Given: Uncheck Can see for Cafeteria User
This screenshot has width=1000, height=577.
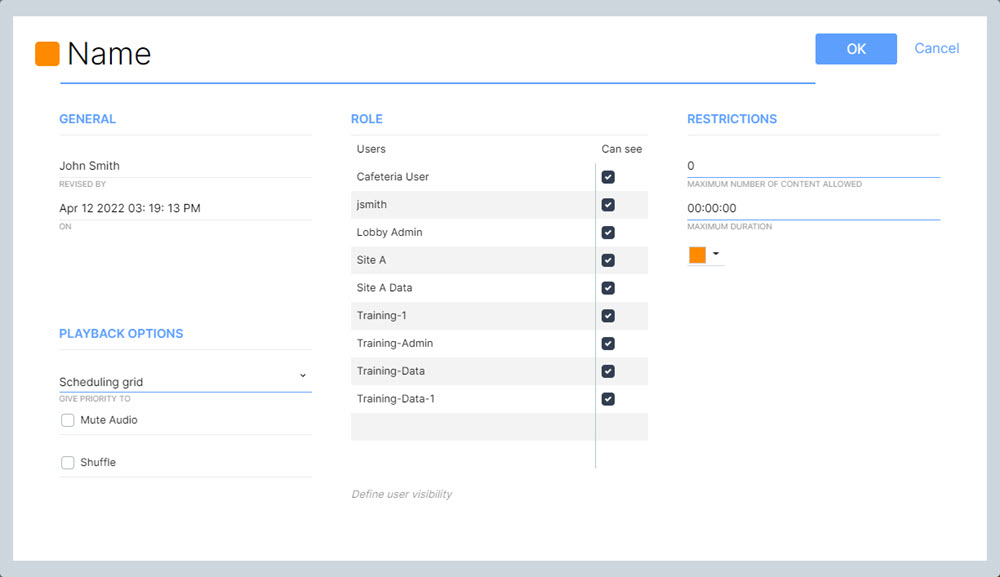Looking at the screenshot, I should coord(608,177).
